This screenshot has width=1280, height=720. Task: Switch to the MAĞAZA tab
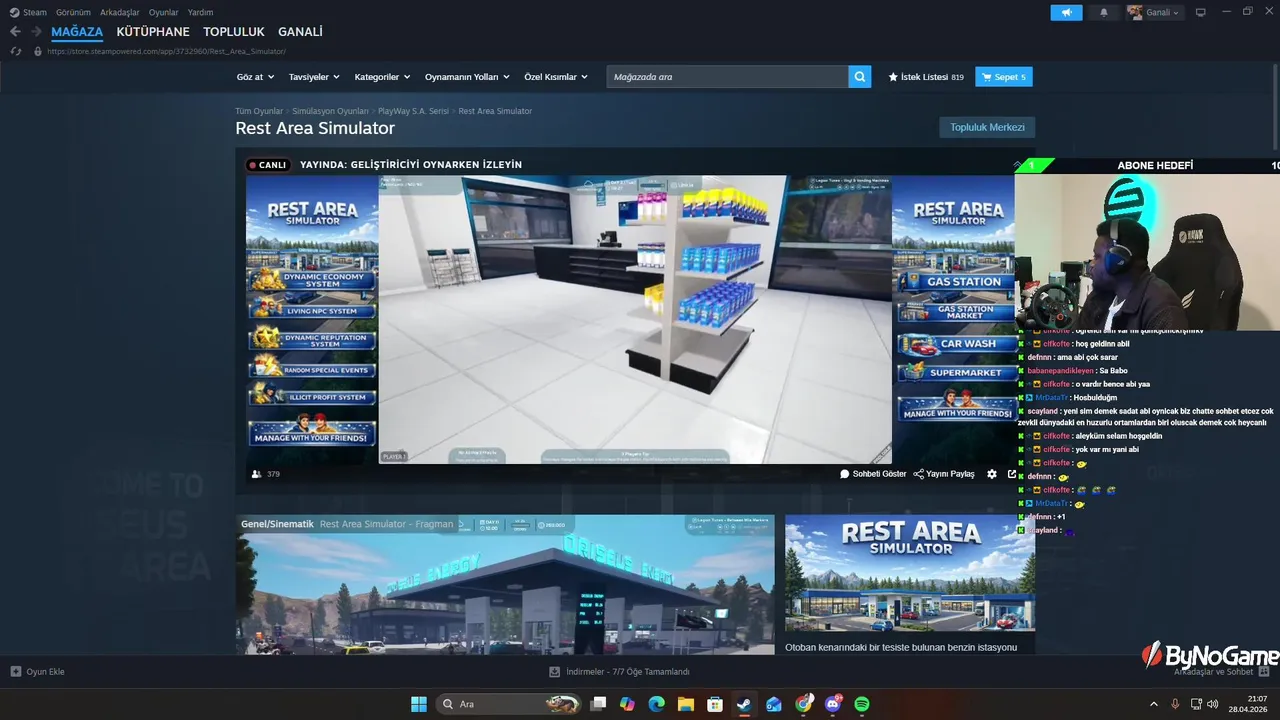coord(77,32)
